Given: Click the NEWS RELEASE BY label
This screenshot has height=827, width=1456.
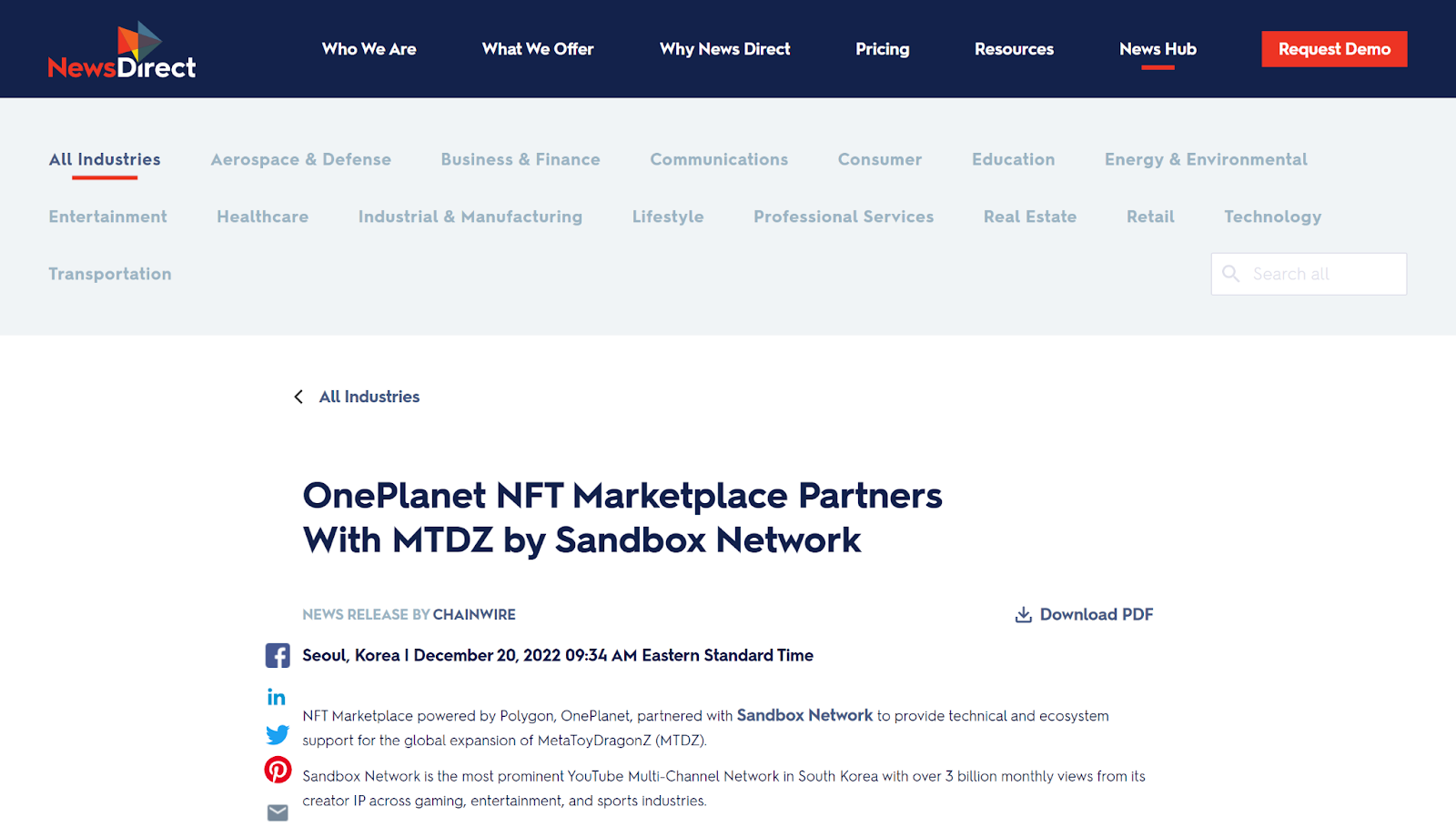Looking at the screenshot, I should pos(366,615).
